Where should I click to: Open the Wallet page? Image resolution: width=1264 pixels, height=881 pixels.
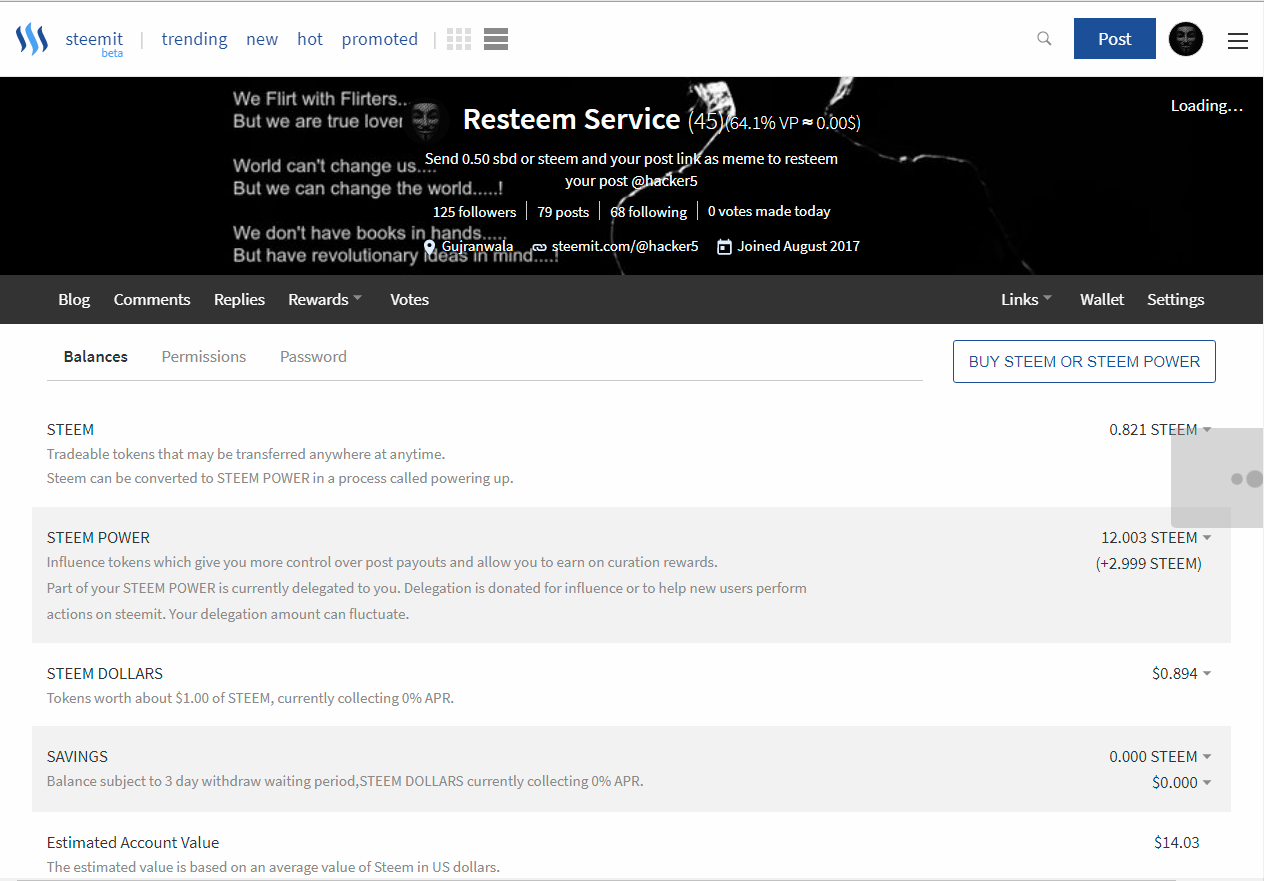click(1102, 300)
